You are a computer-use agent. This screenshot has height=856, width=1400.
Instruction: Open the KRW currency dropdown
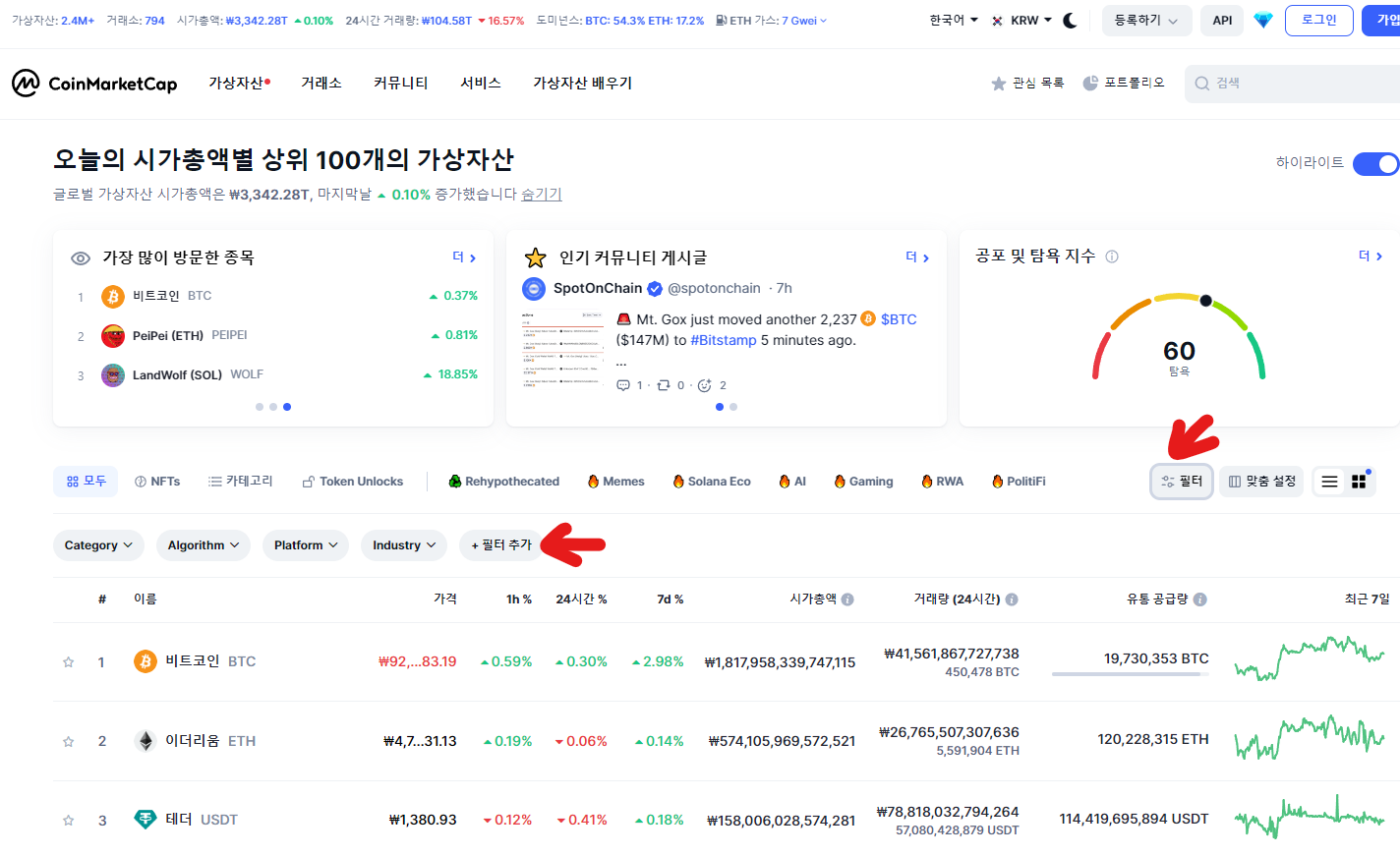pos(1021,20)
